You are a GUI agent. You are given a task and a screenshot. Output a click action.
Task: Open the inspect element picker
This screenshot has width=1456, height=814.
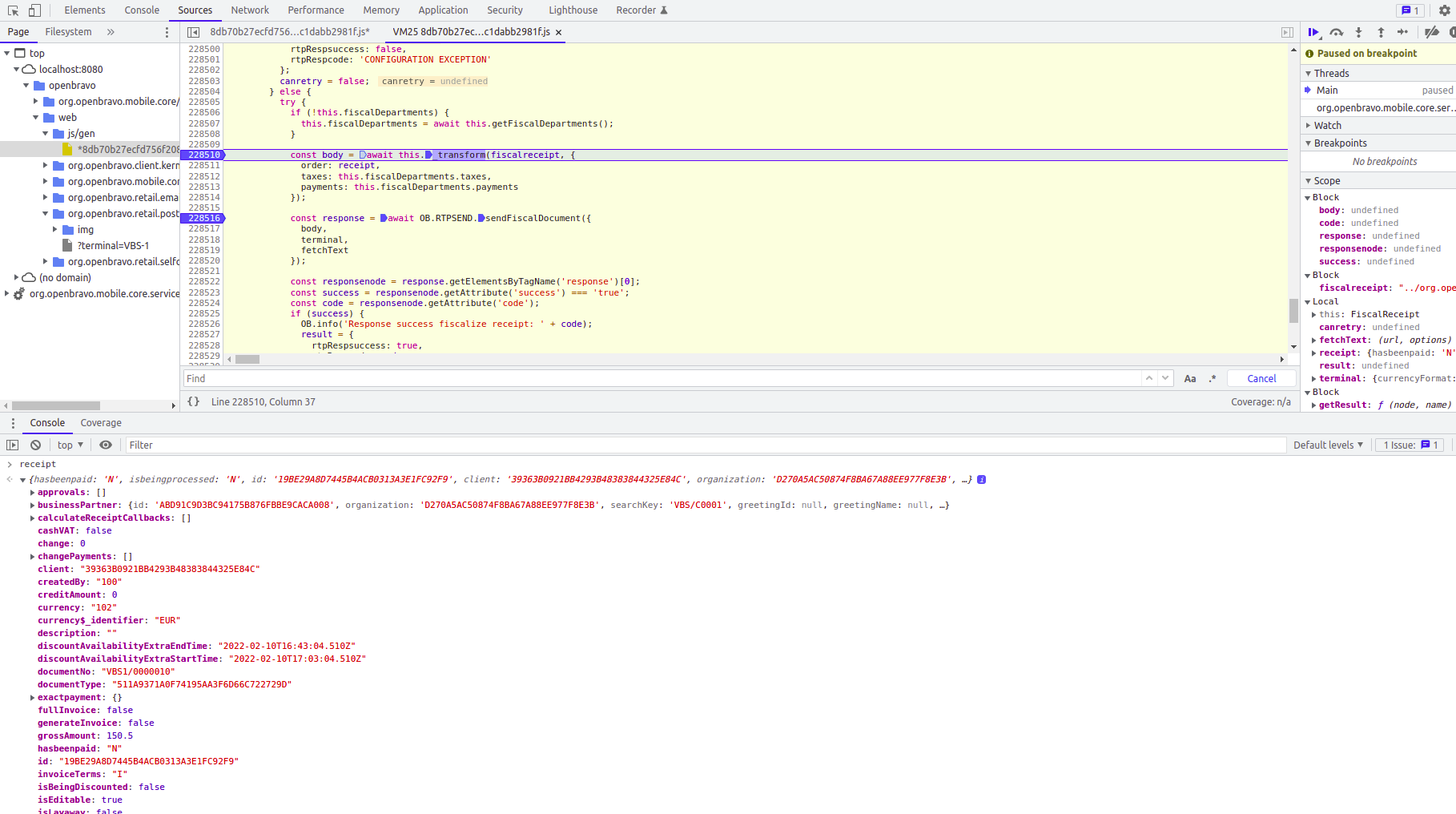[x=13, y=10]
